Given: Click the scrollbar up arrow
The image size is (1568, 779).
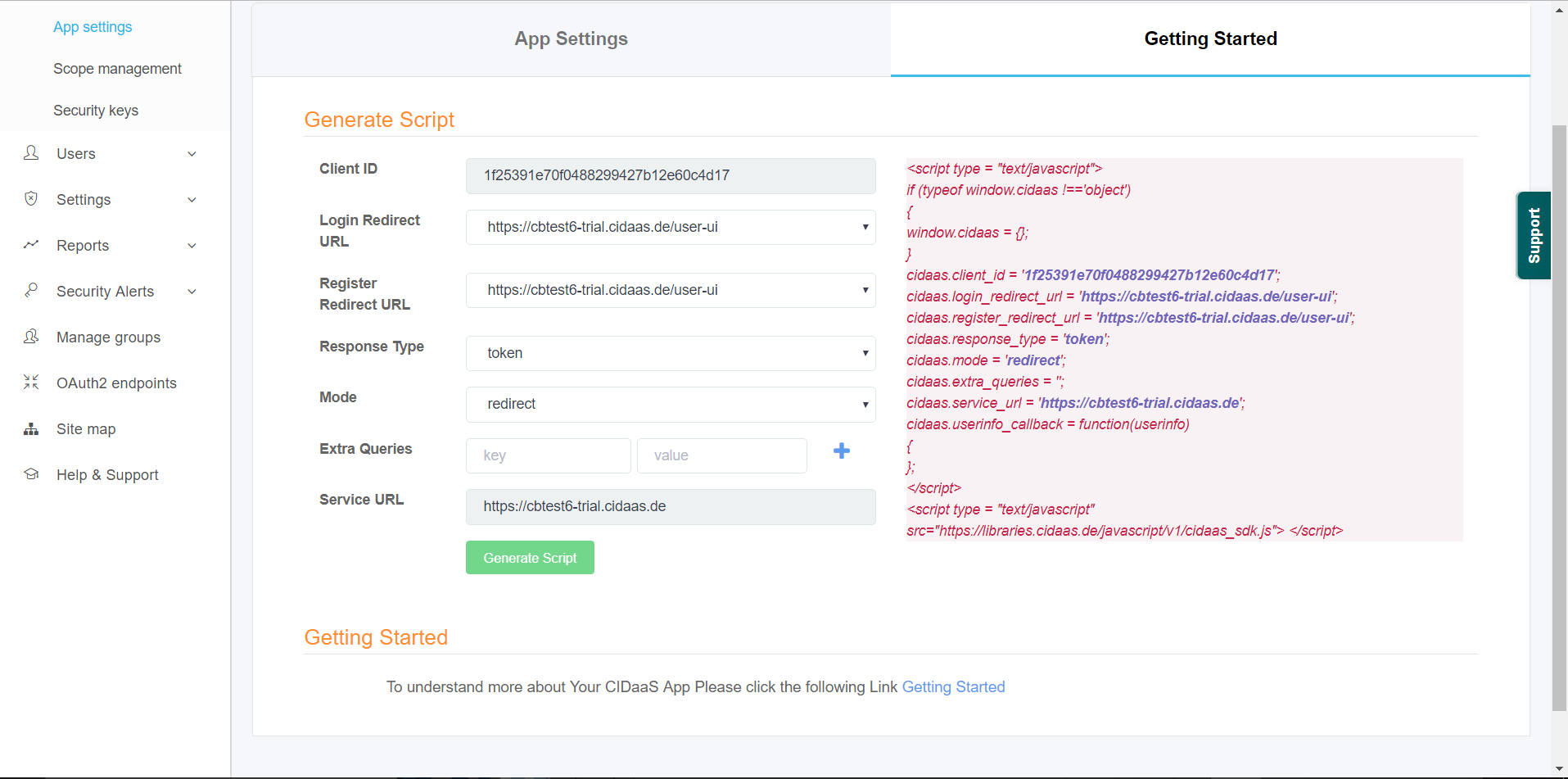Looking at the screenshot, I should pyautogui.click(x=1559, y=10).
